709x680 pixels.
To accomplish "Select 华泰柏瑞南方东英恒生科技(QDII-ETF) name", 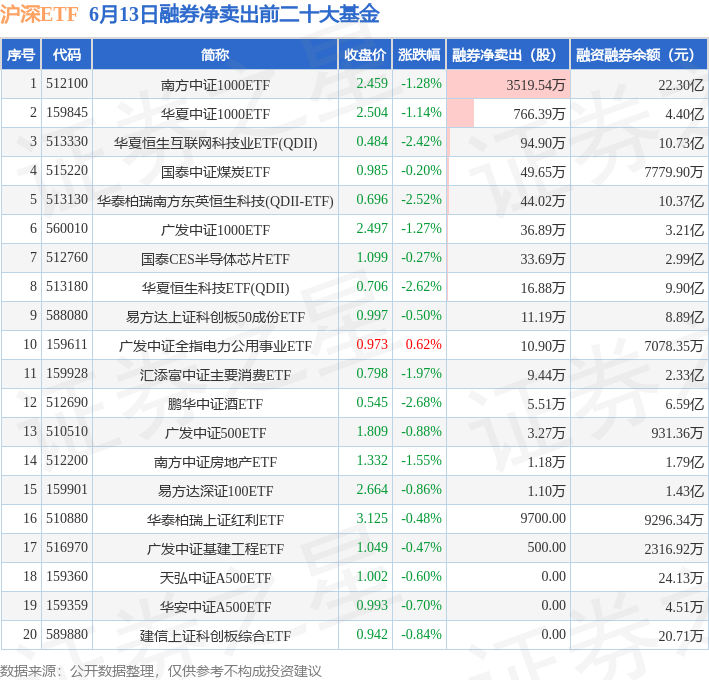I will [215, 201].
